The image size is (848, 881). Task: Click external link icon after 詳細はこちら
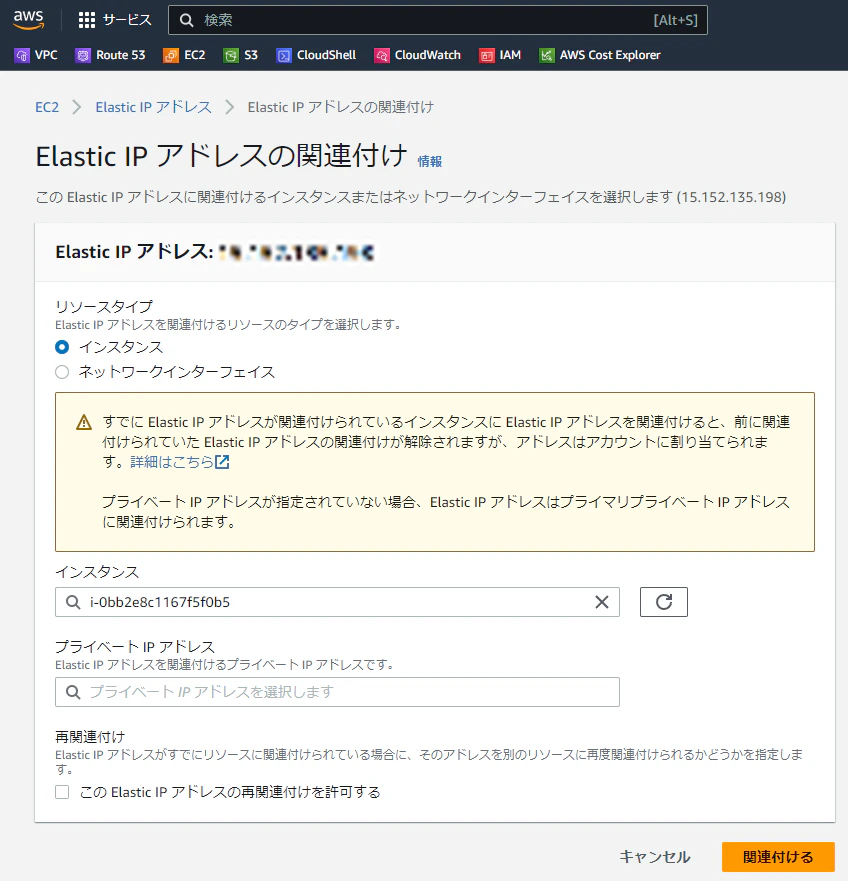point(223,462)
